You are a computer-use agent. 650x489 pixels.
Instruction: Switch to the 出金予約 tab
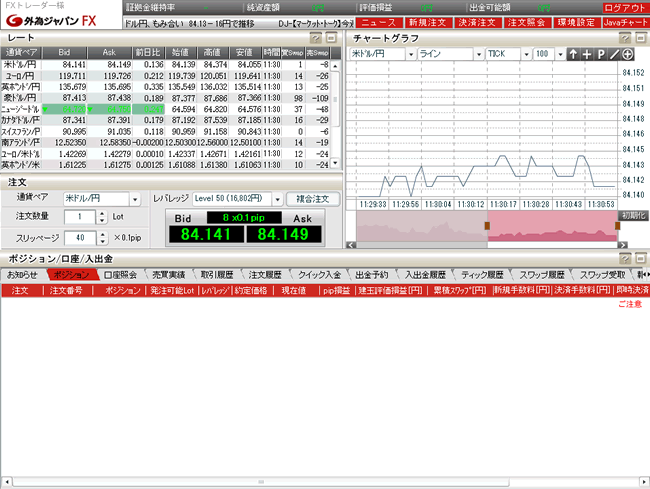[372, 274]
